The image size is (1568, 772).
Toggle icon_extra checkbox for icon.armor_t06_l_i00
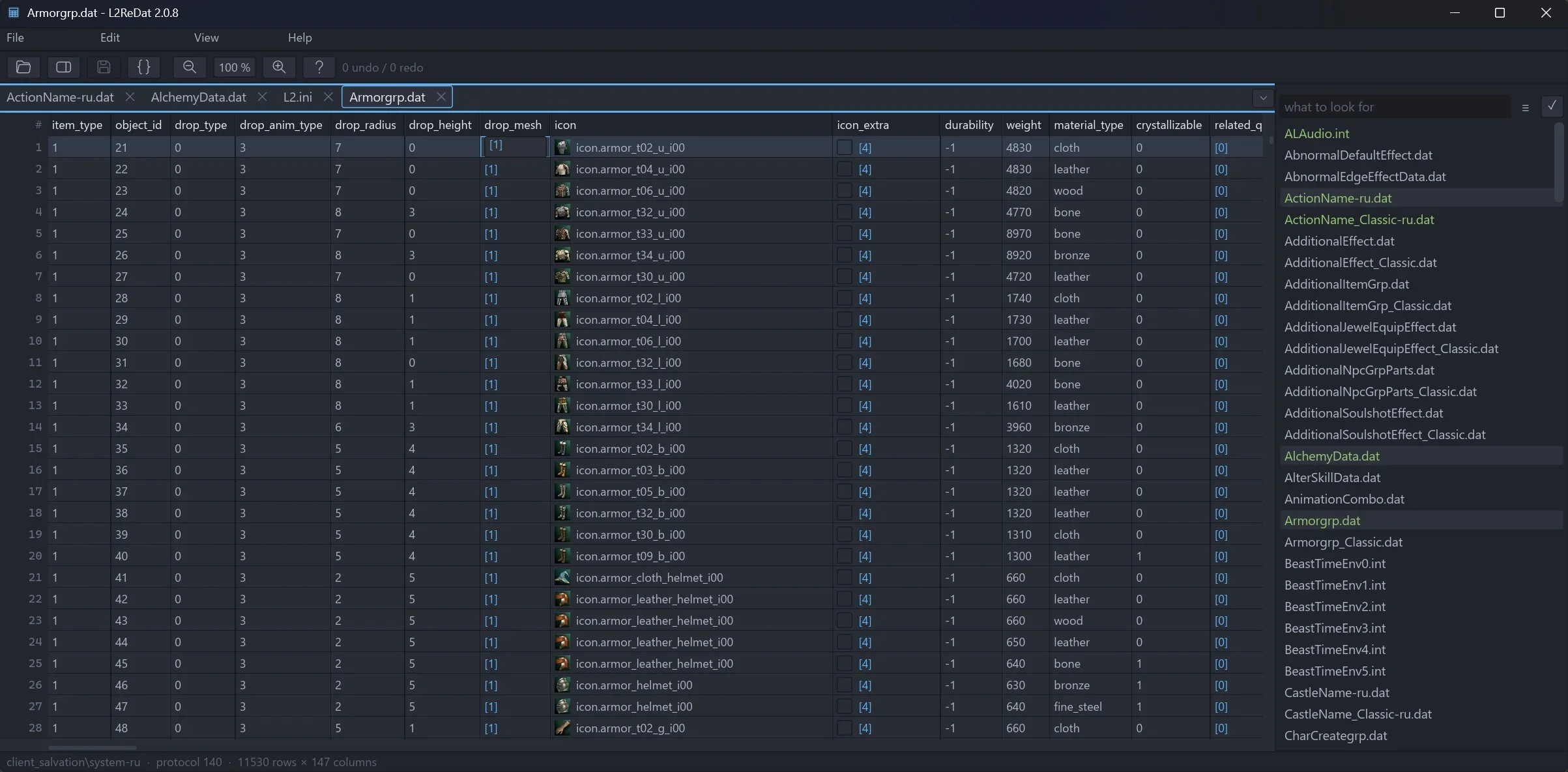(845, 341)
